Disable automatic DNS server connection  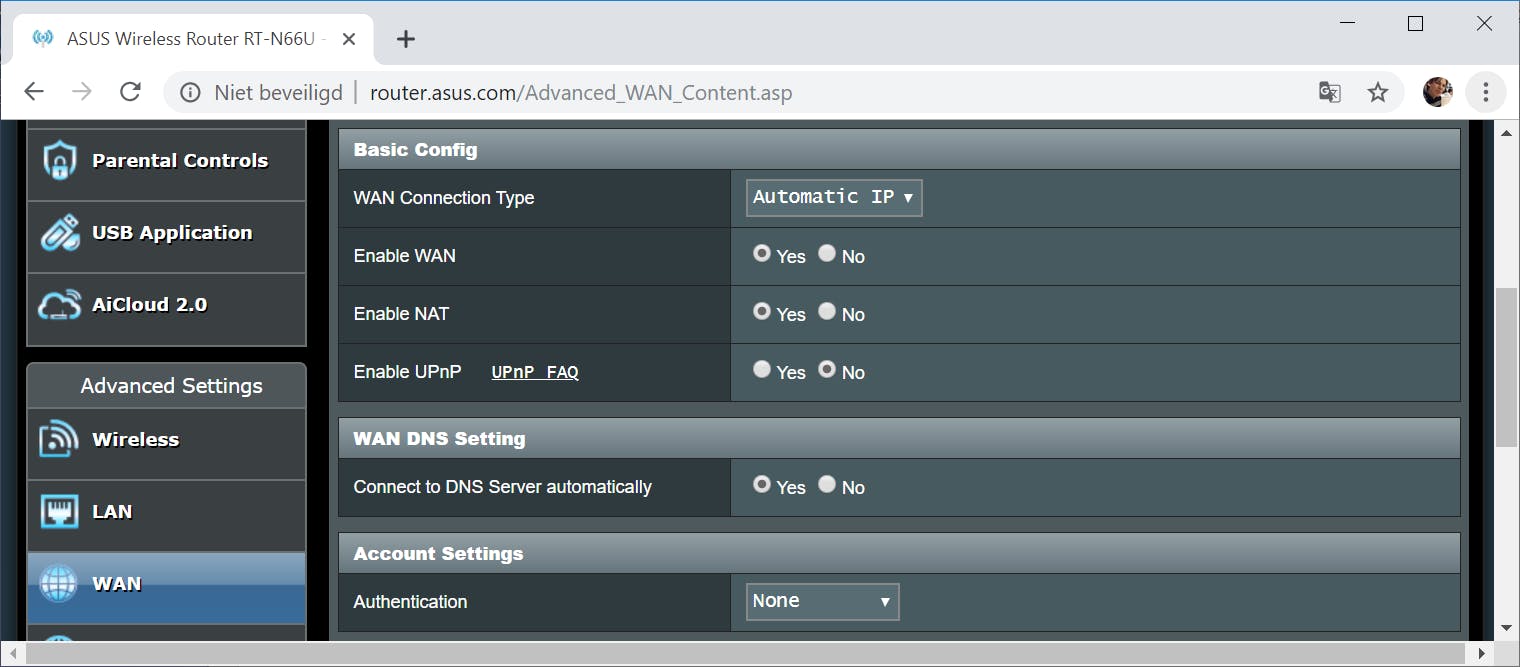(x=827, y=485)
